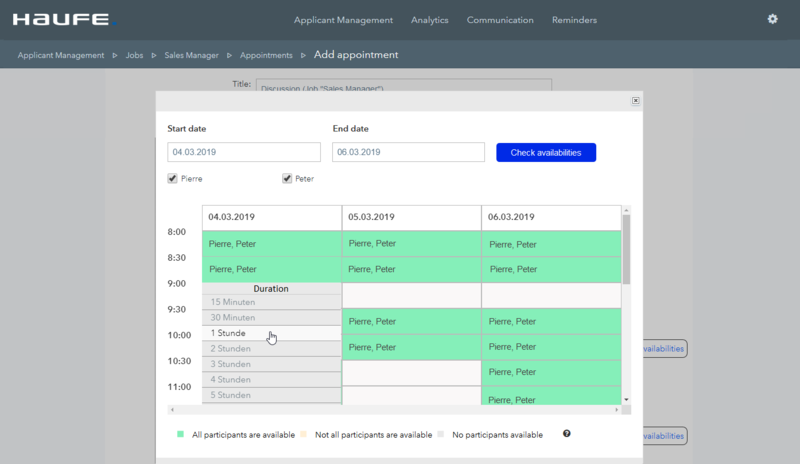Open the settings gear icon
This screenshot has width=800, height=464.
coord(772,19)
